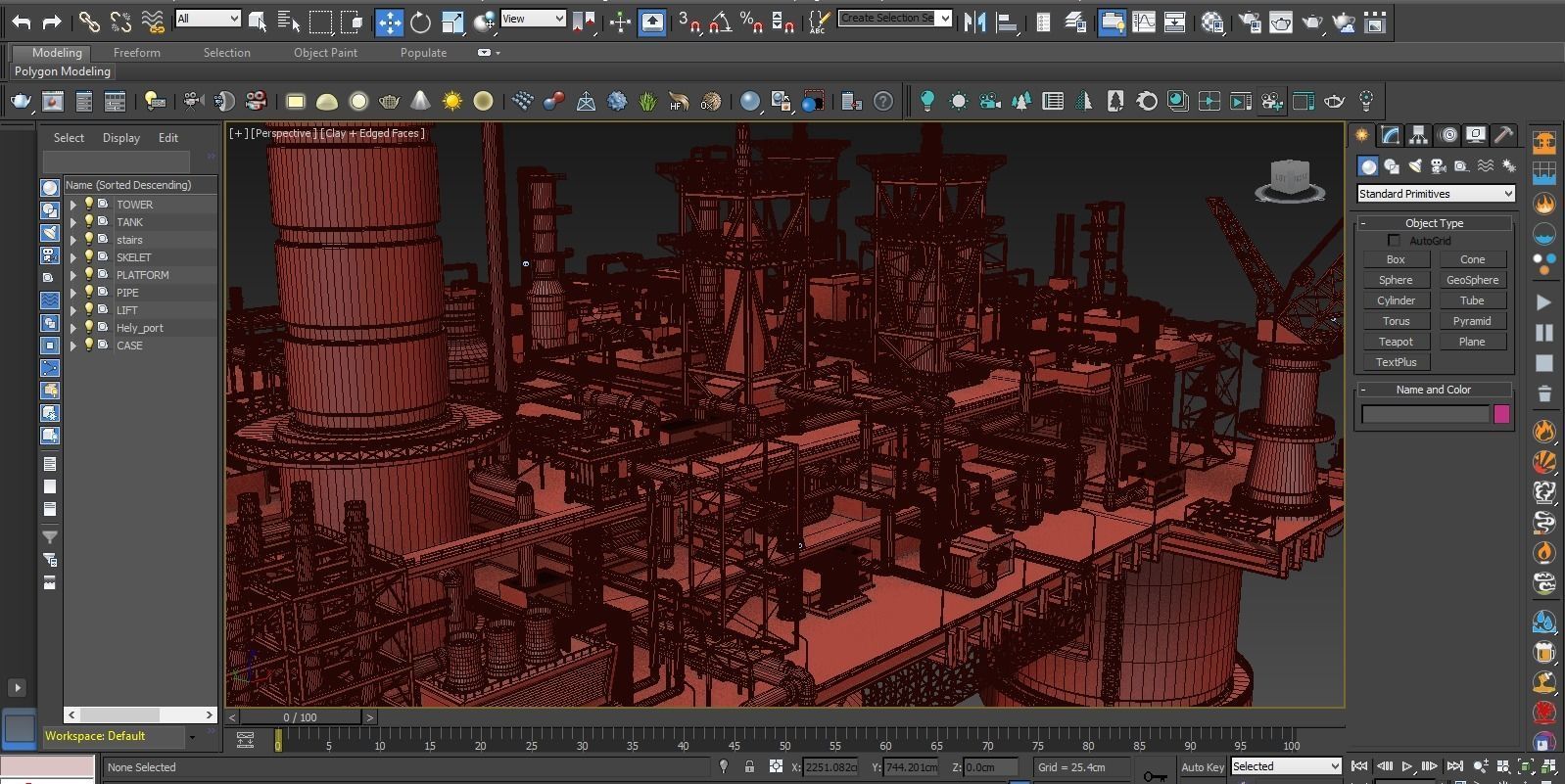Switch to the Object Paint ribbon tab
Viewport: 1565px width, 784px height.
pyautogui.click(x=326, y=53)
